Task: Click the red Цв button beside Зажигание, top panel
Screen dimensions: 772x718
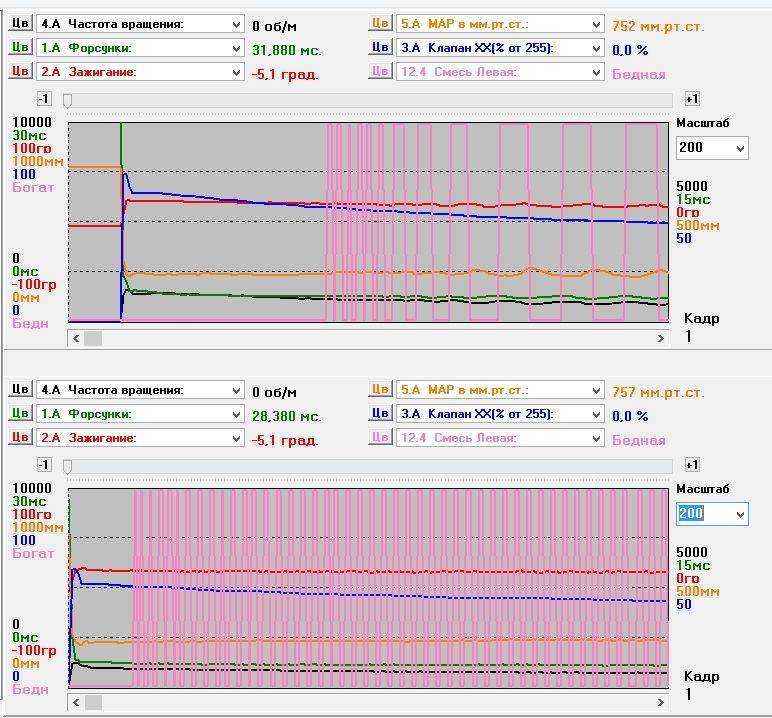Action: coord(20,72)
